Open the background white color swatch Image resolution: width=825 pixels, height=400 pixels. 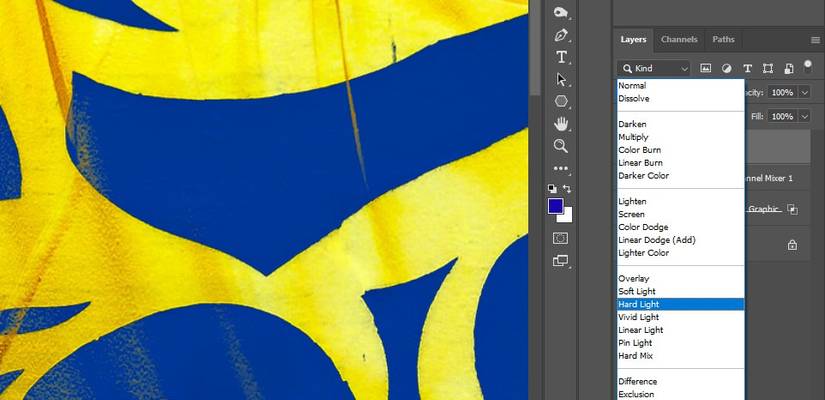568,217
